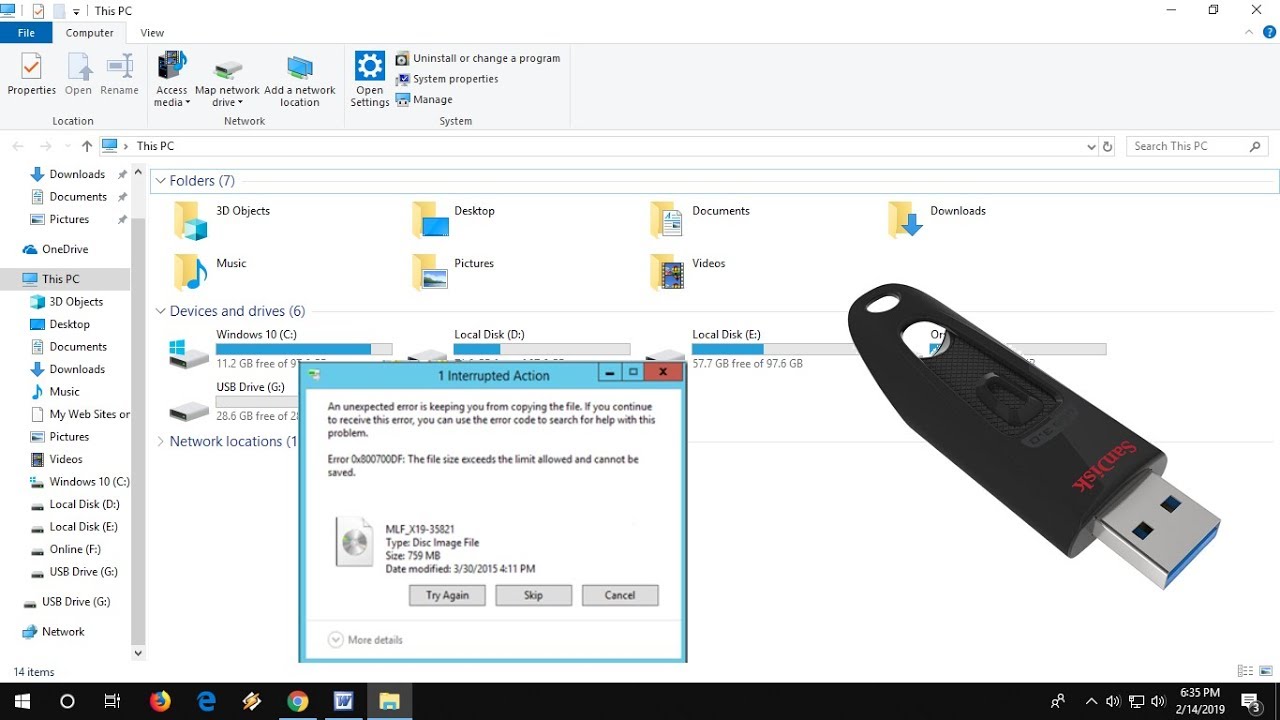Open the address bar history dropdown

pos(1091,146)
